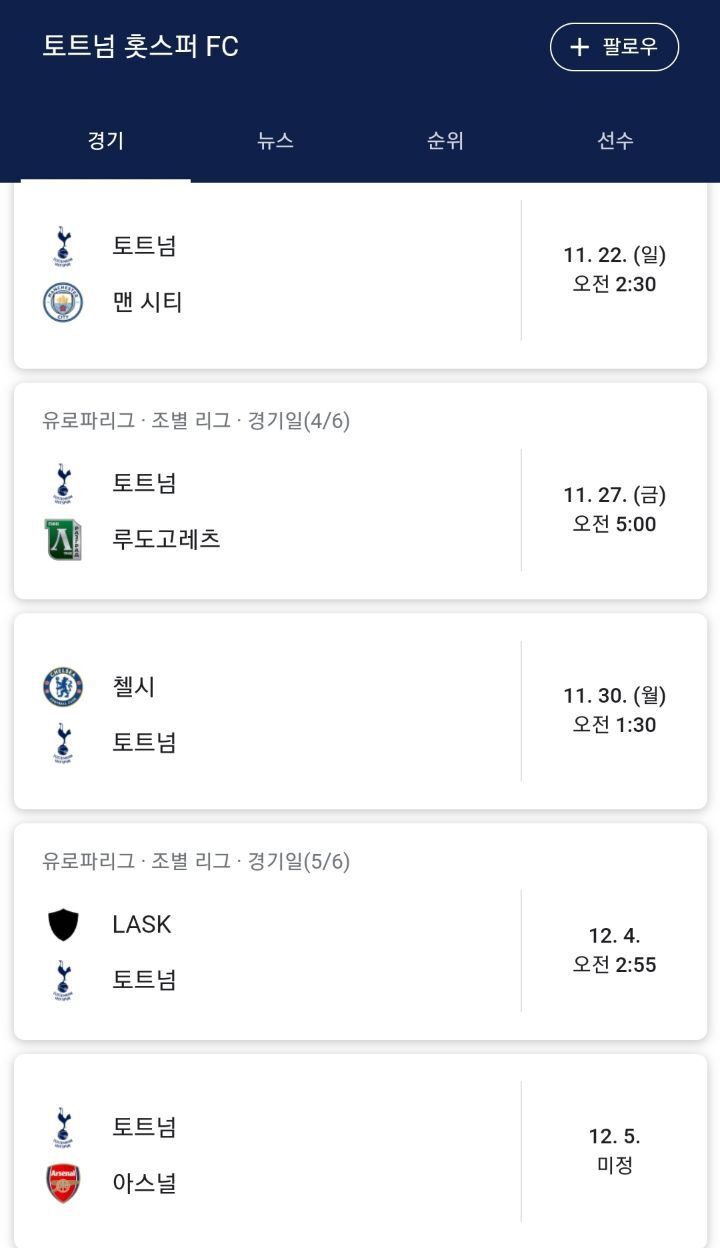Tap the 팔로우 follow button

(614, 47)
